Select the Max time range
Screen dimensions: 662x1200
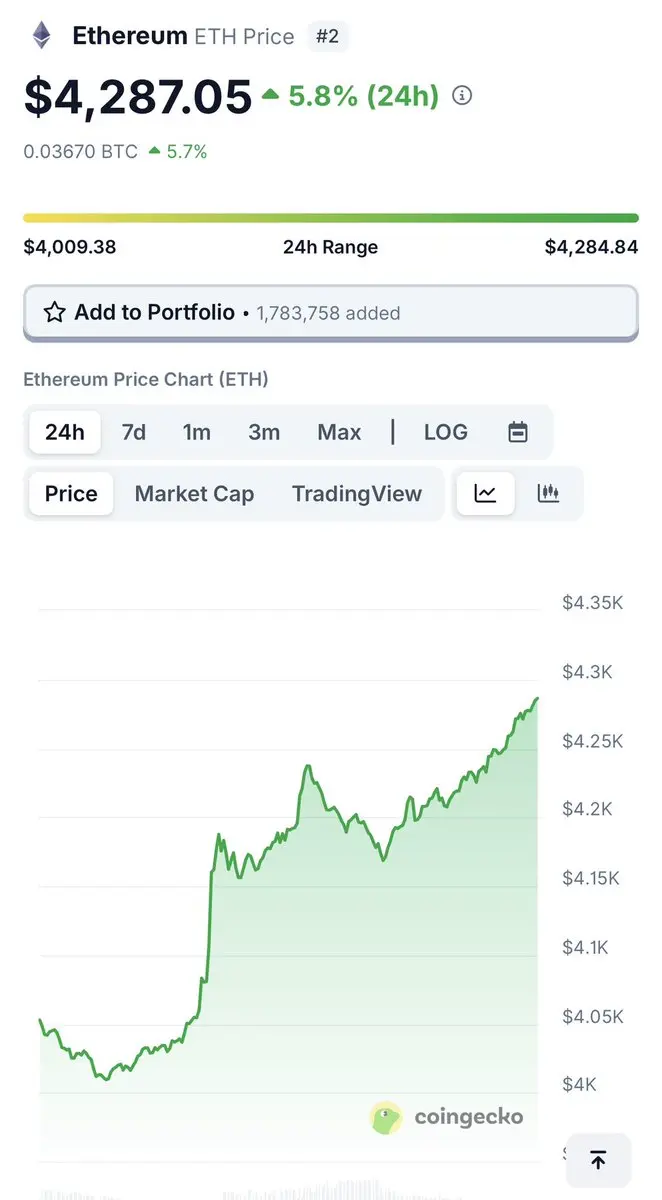pos(339,432)
